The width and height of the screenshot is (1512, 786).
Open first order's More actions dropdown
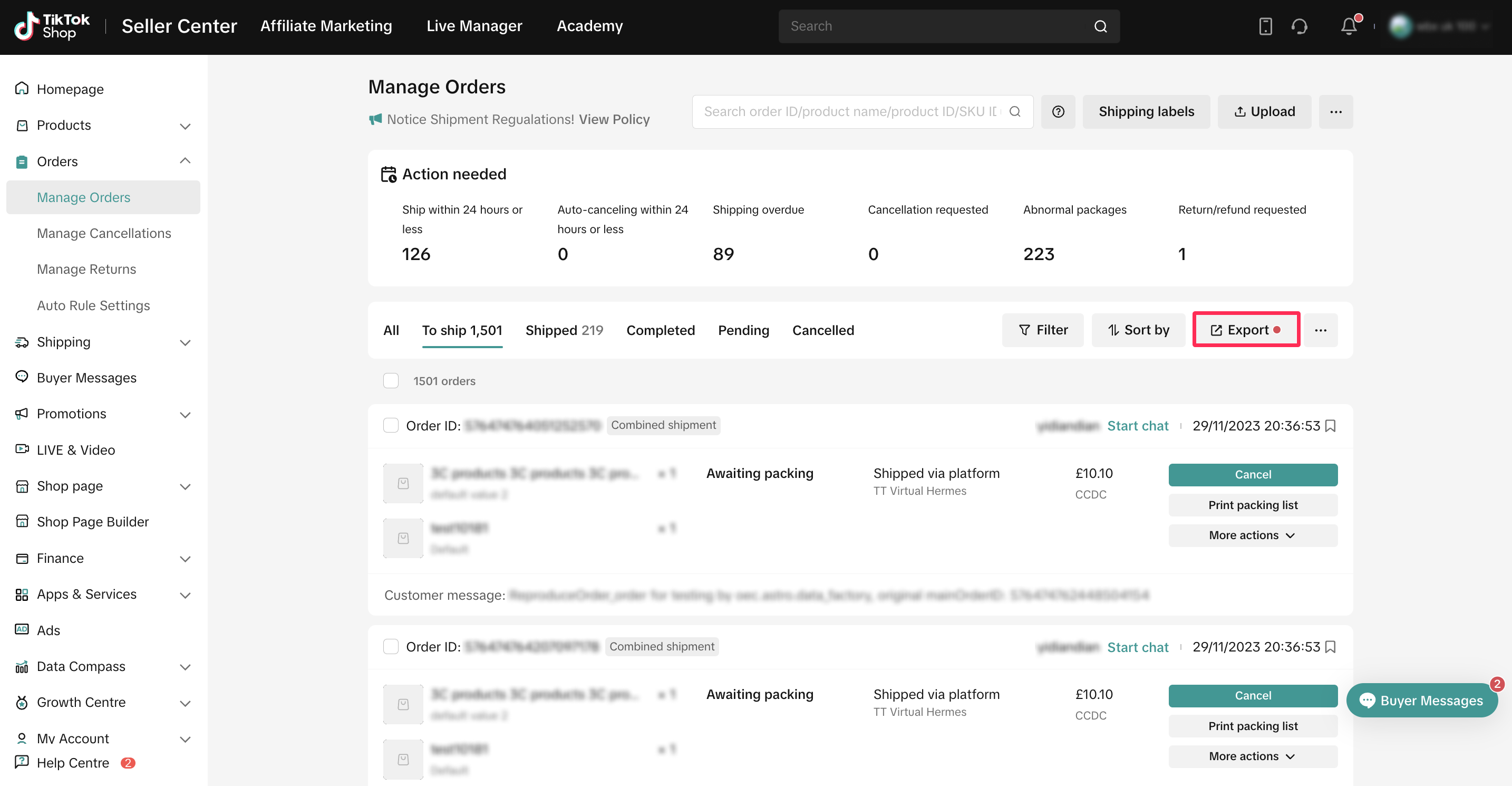point(1252,535)
